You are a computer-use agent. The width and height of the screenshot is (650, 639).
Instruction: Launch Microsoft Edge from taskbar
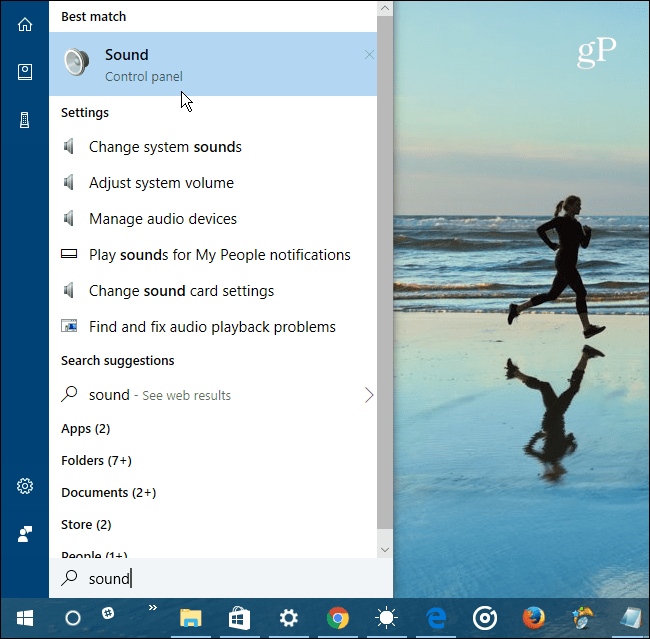pyautogui.click(x=436, y=618)
